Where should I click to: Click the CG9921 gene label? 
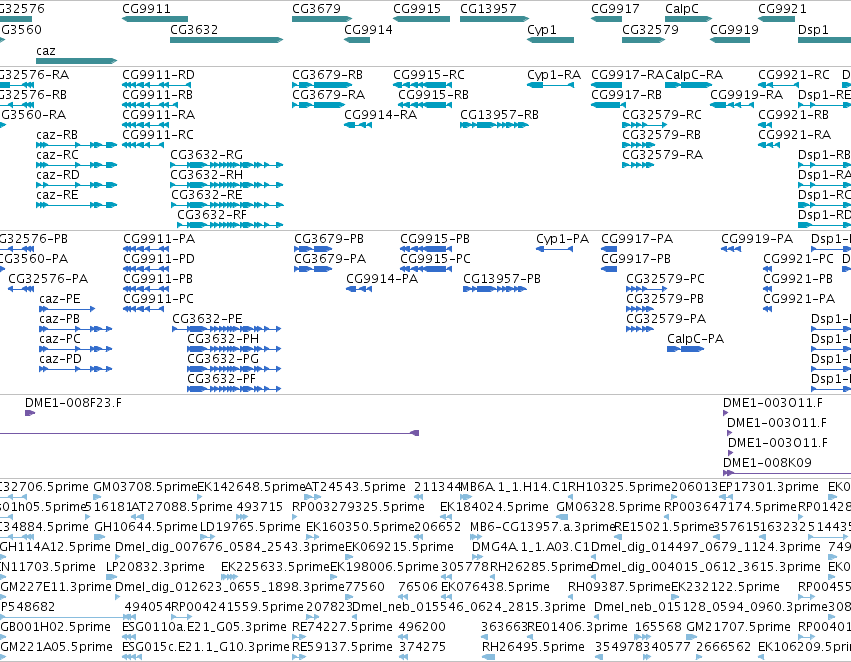click(x=782, y=9)
